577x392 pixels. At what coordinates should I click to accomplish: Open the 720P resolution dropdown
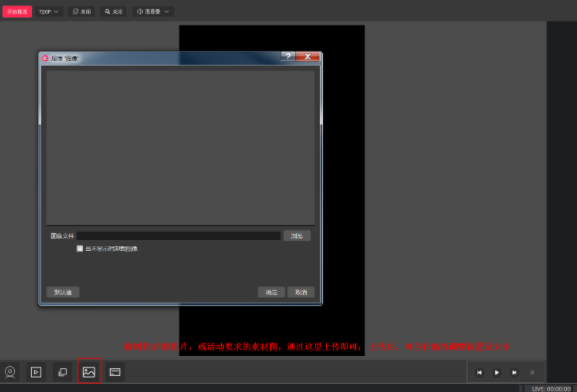(49, 12)
